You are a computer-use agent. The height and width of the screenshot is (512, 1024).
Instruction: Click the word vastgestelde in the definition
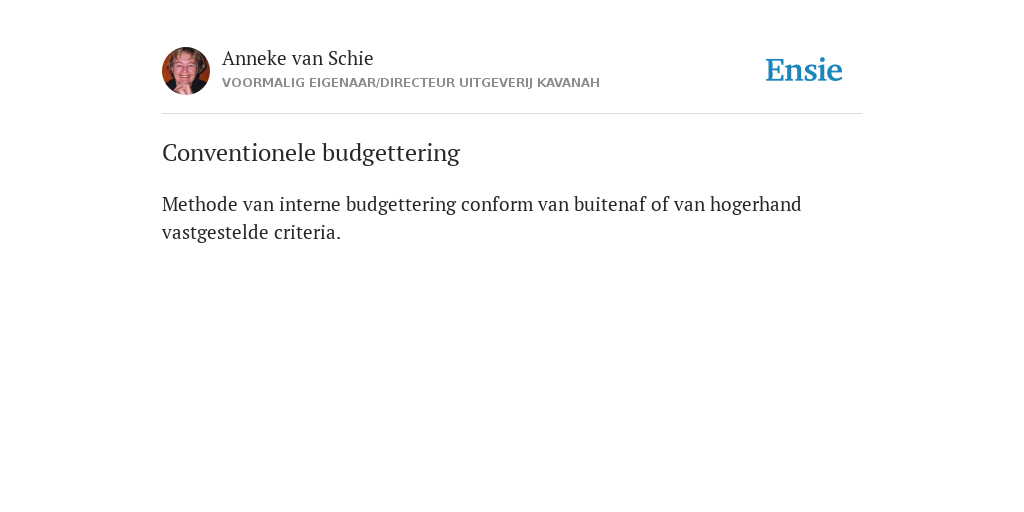pos(216,232)
